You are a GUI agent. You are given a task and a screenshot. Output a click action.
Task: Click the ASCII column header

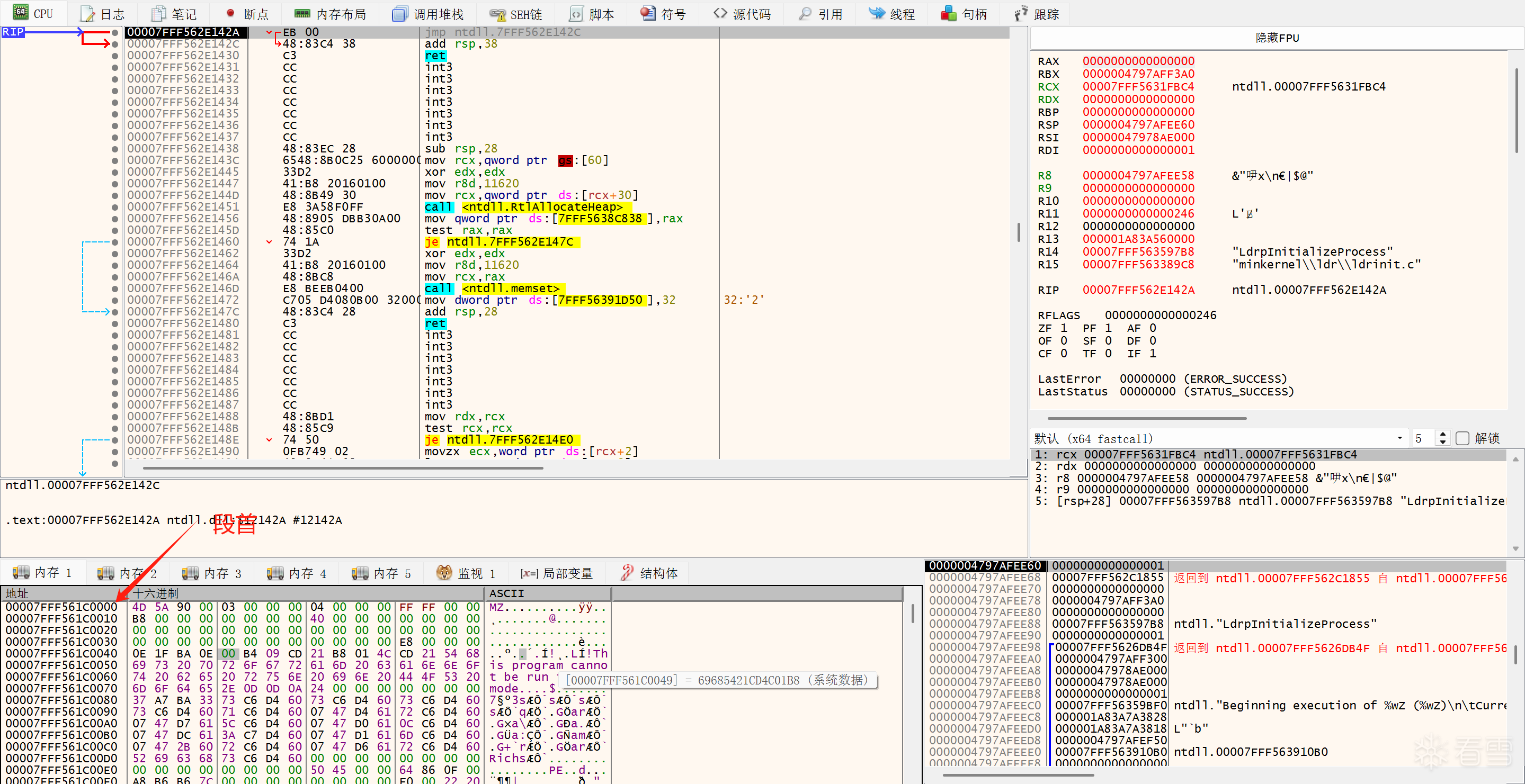click(x=548, y=593)
